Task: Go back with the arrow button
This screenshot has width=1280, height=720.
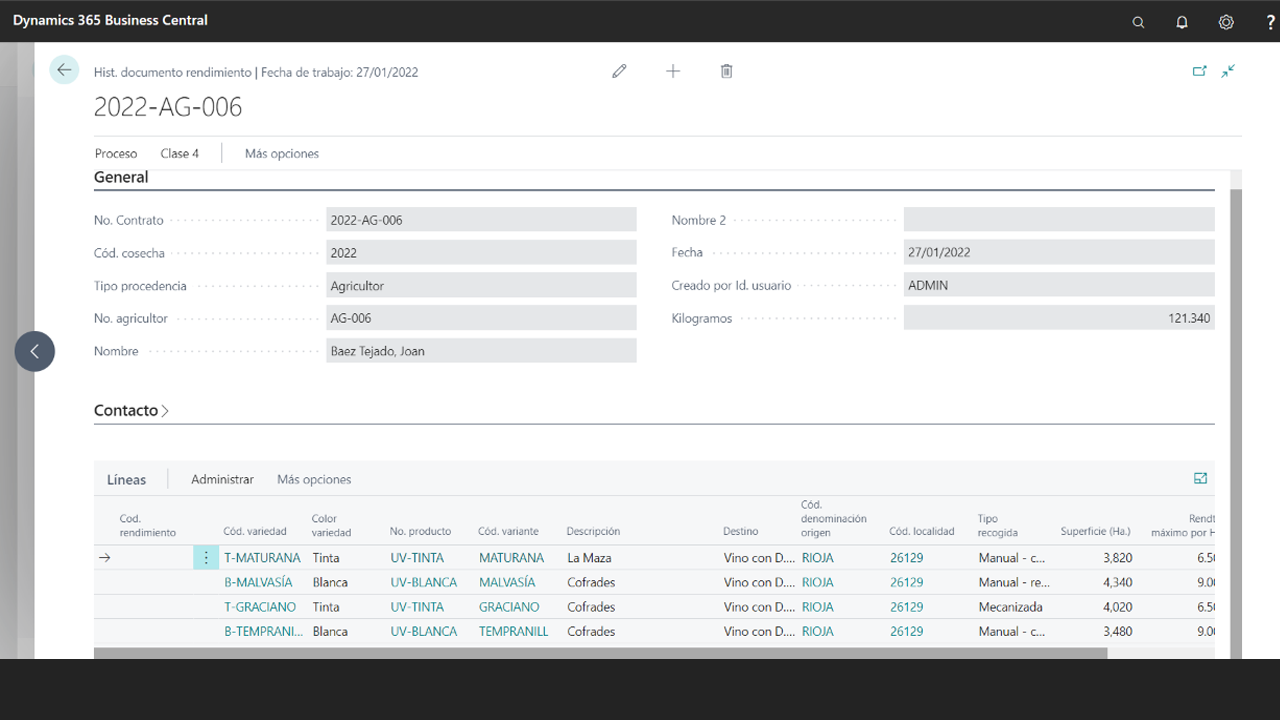Action: 64,69
